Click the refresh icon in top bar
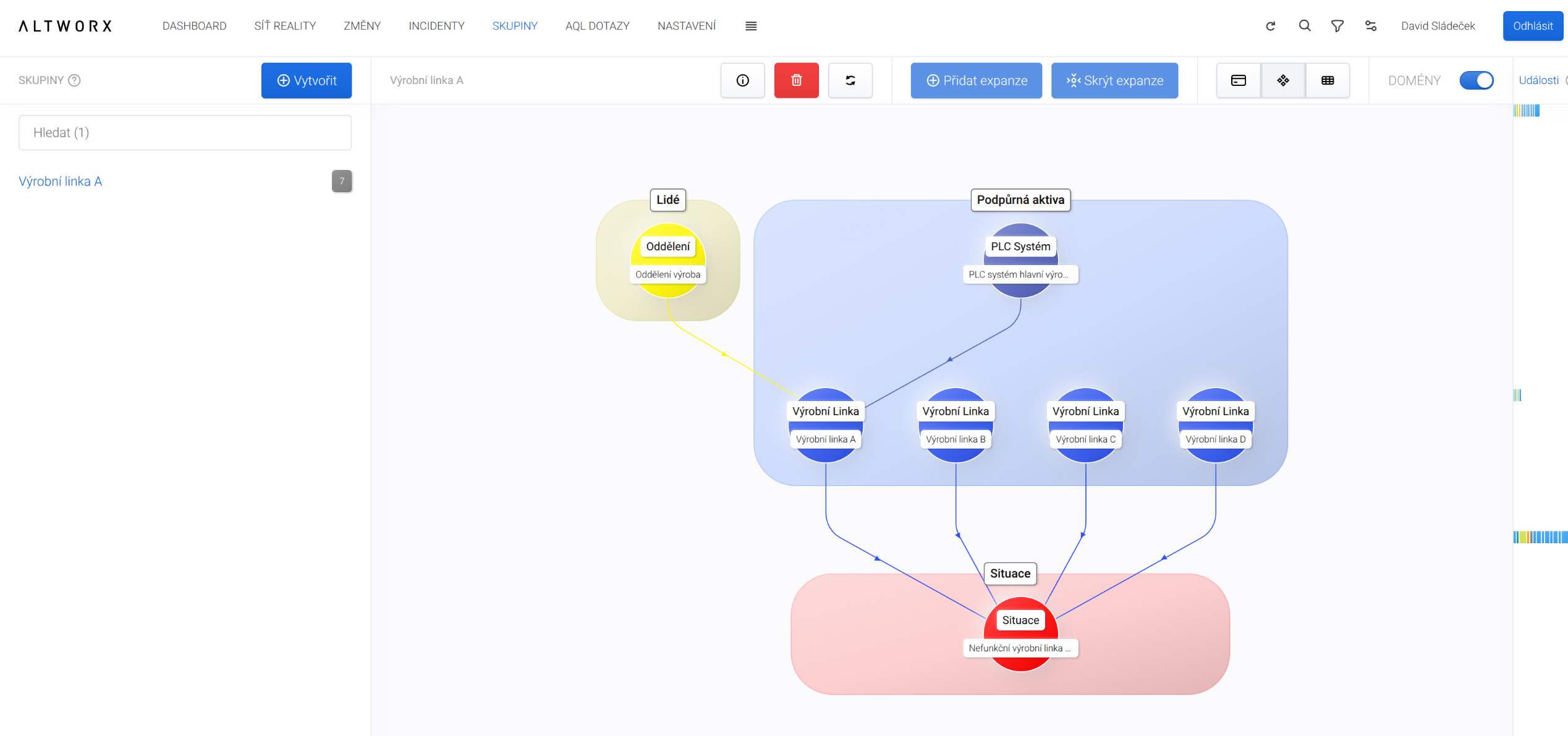1568x736 pixels. (x=1271, y=26)
